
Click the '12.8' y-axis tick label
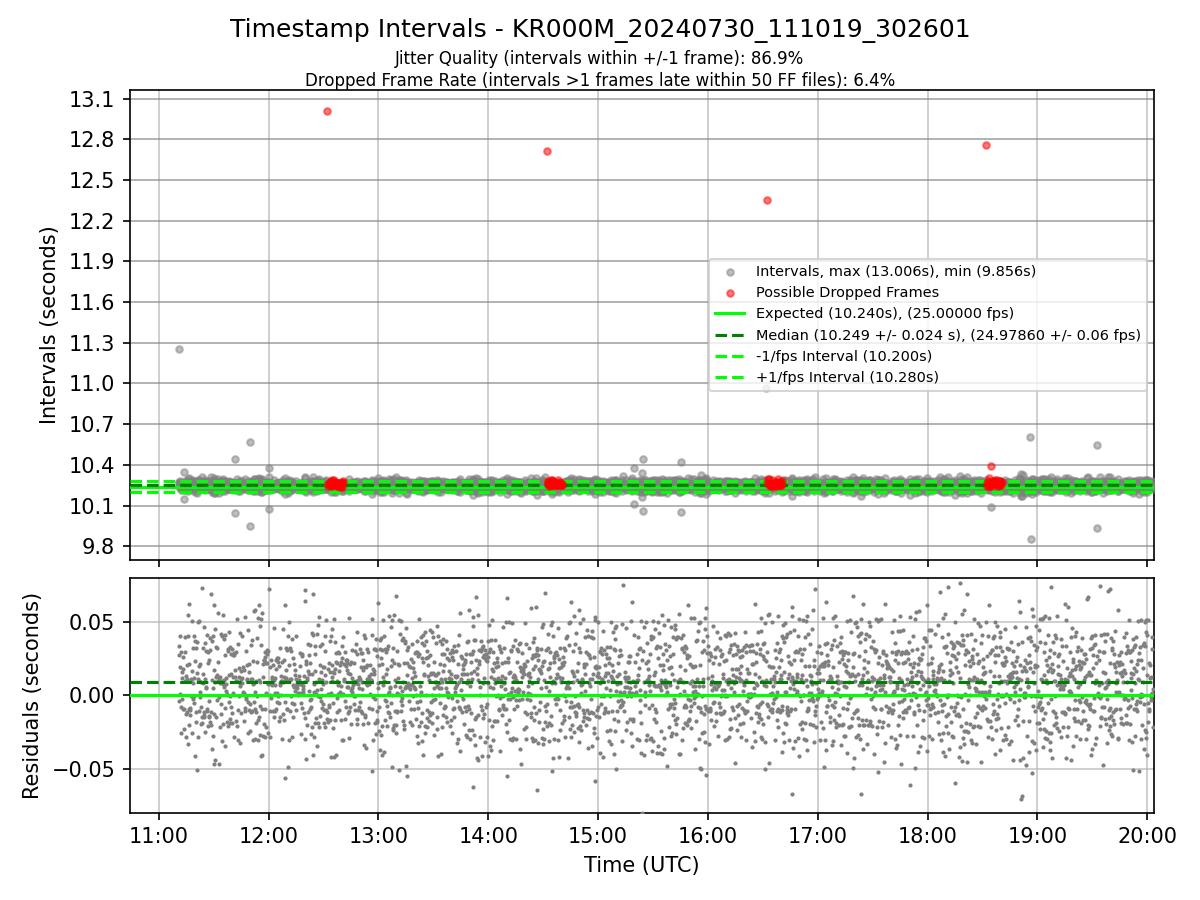pos(94,139)
